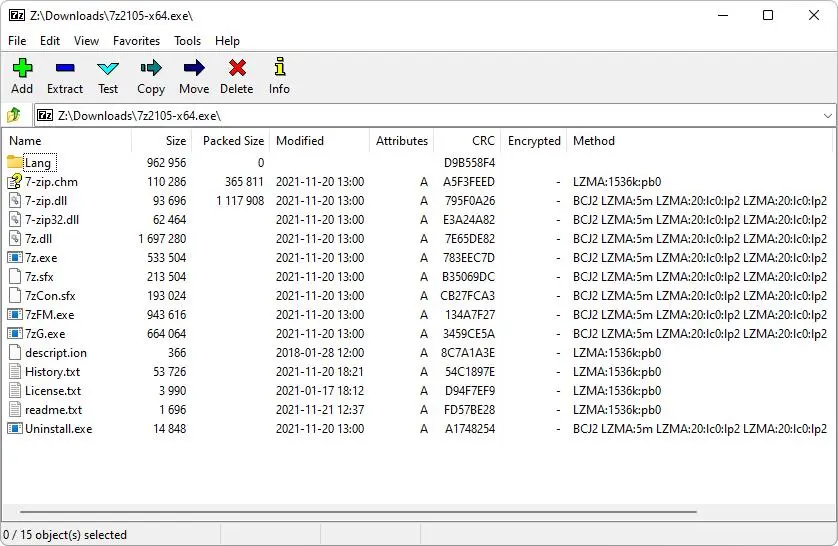This screenshot has width=838, height=546.
Task: Click the Uninstall.exe program icon
Action: 14,428
